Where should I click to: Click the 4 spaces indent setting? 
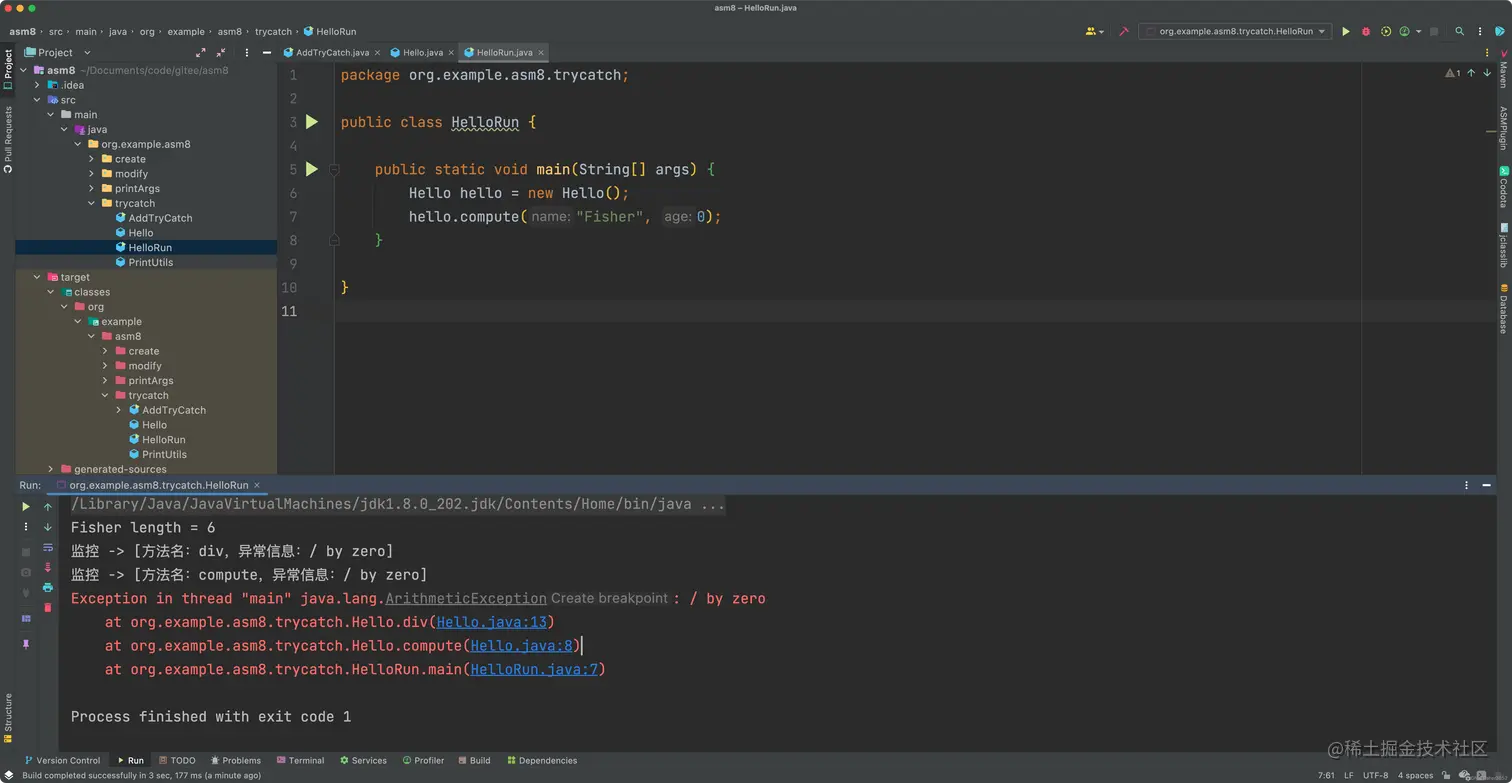coord(1415,775)
